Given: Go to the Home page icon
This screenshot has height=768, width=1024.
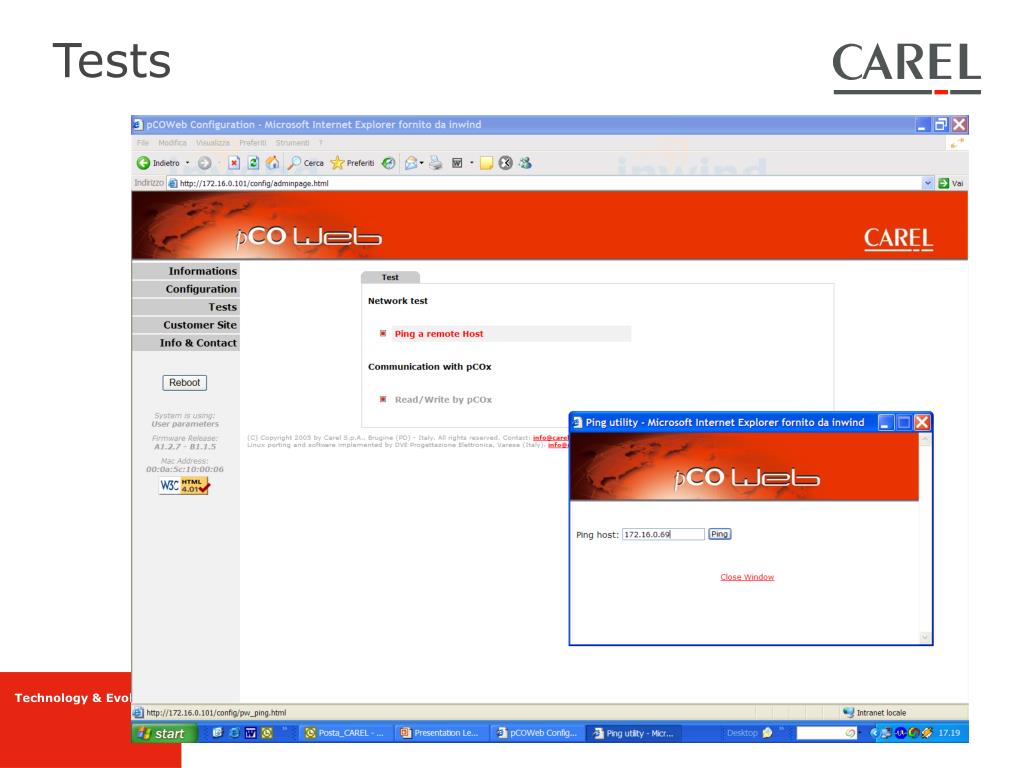Looking at the screenshot, I should (272, 163).
